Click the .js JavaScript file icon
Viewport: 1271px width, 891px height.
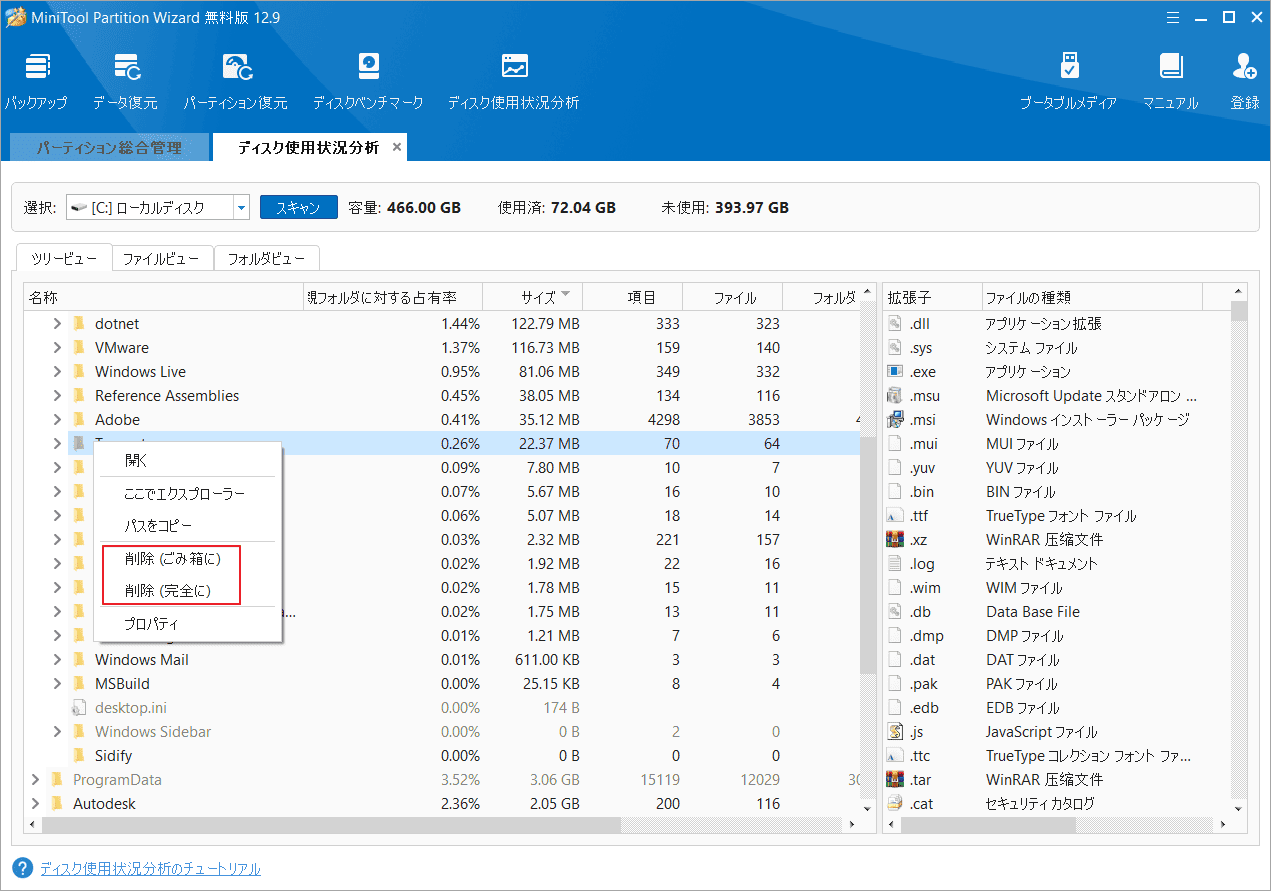(895, 732)
